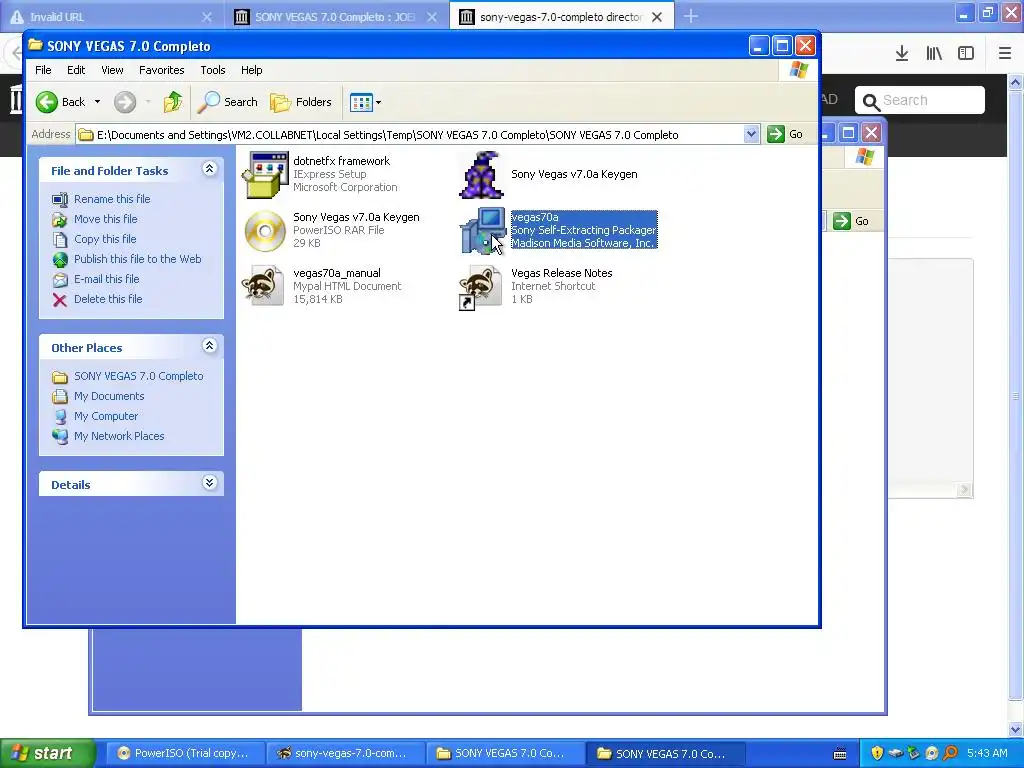Image resolution: width=1024 pixels, height=768 pixels.
Task: Open a new browser tab
Action: tap(691, 17)
